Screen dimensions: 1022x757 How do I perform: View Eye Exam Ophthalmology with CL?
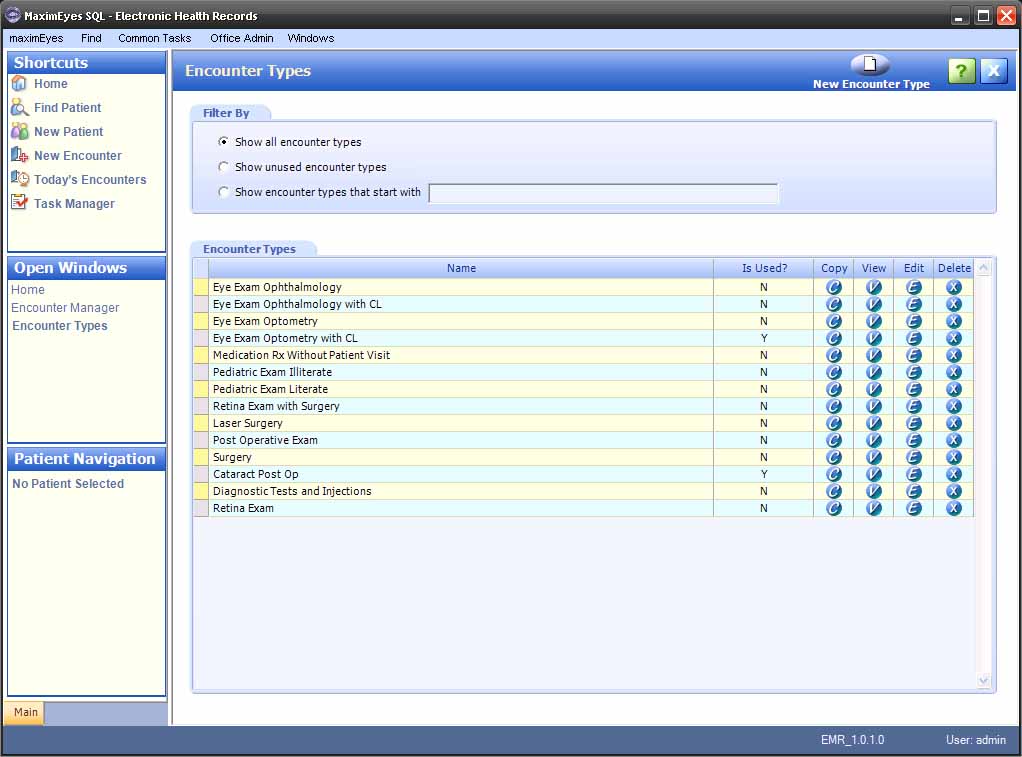pyautogui.click(x=873, y=304)
